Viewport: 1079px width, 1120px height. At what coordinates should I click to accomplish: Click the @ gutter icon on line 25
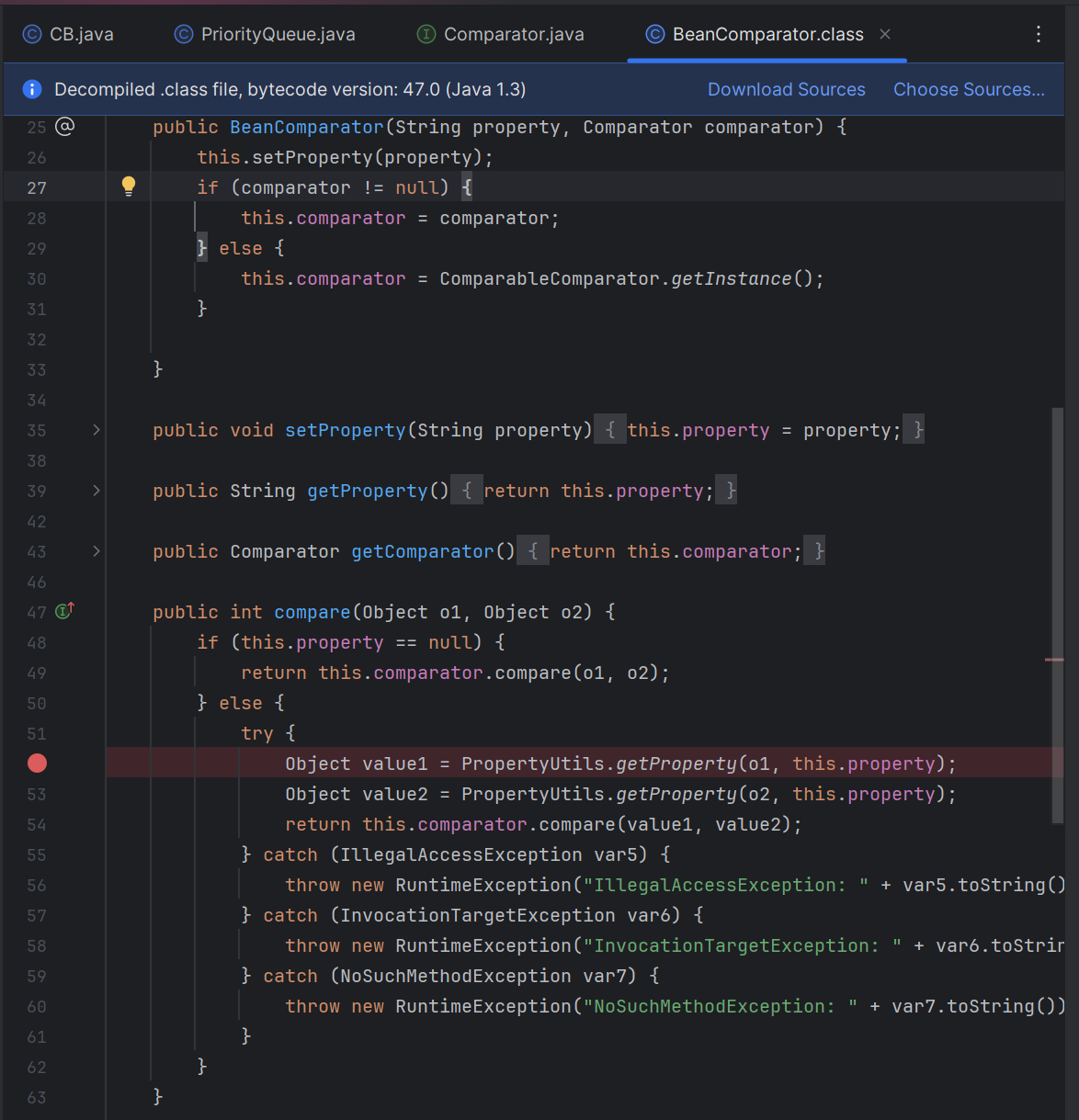(64, 126)
